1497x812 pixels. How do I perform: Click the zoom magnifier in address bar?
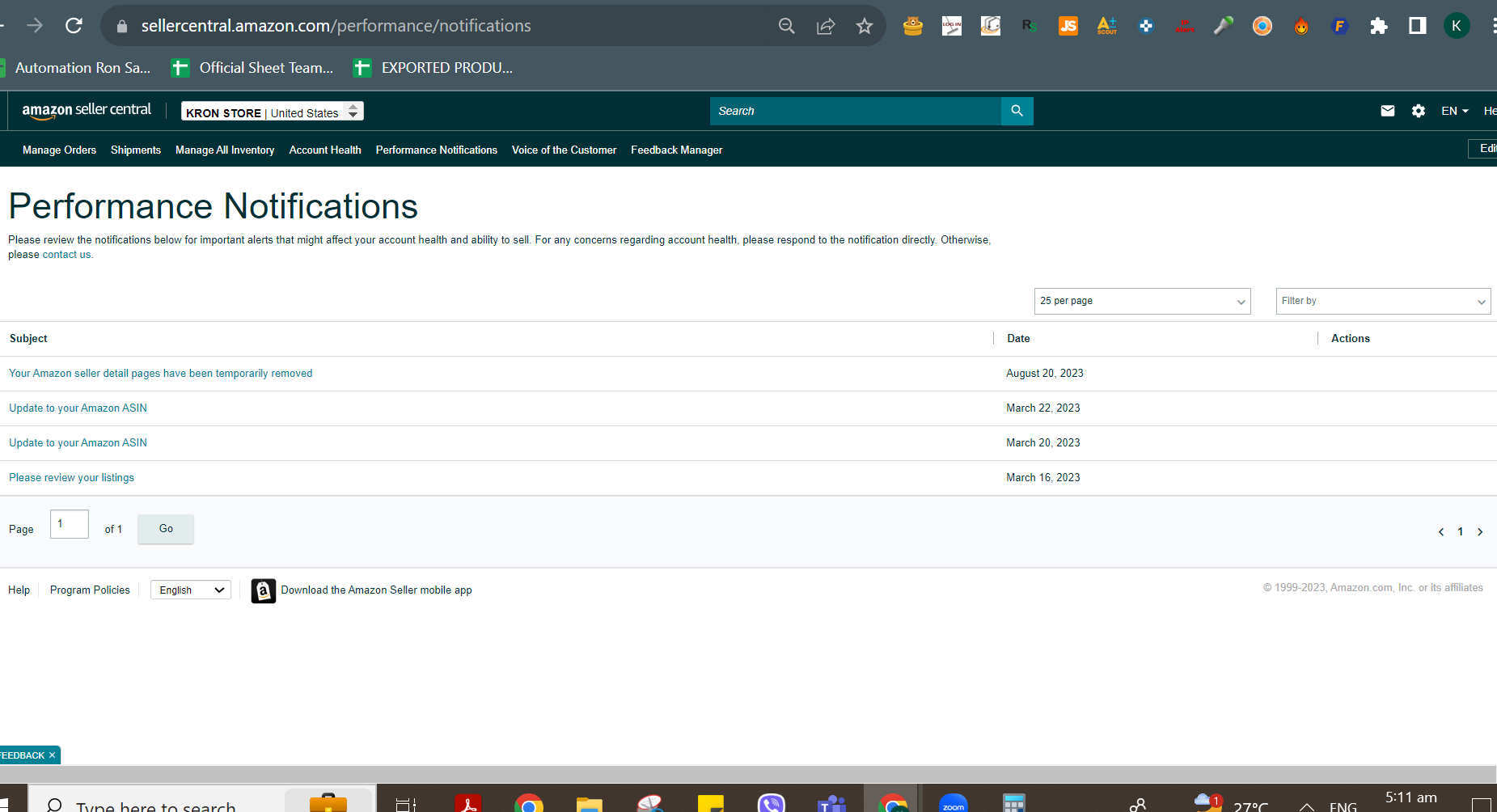pyautogui.click(x=786, y=26)
